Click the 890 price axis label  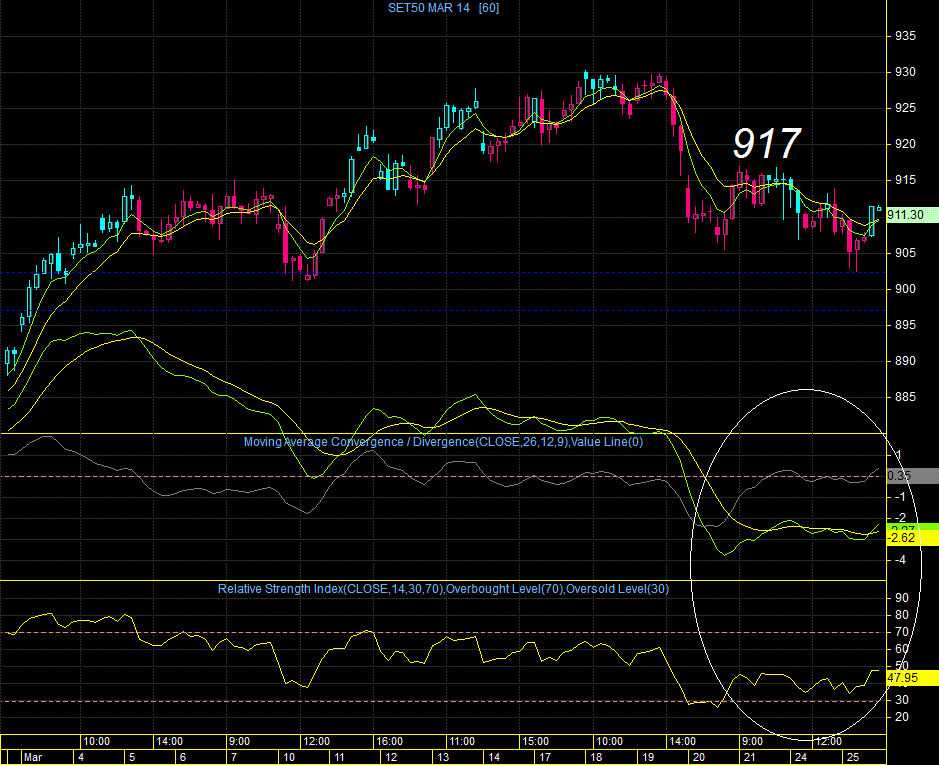[x=905, y=361]
